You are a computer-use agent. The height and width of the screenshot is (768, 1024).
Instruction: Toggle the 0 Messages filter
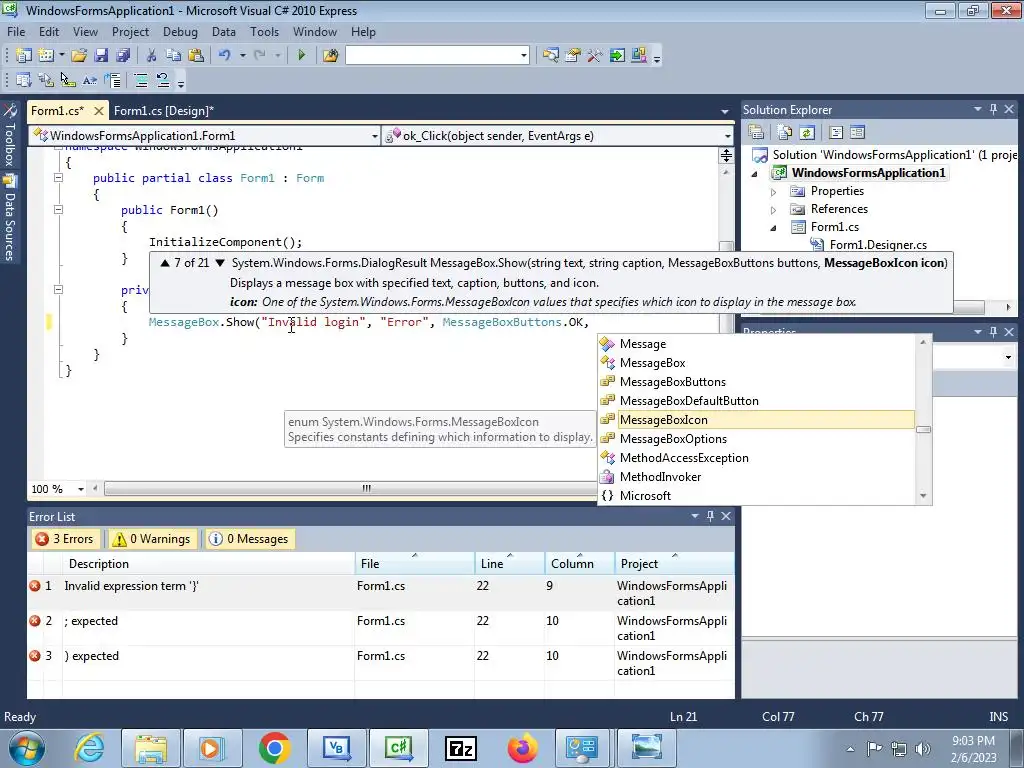(x=249, y=539)
